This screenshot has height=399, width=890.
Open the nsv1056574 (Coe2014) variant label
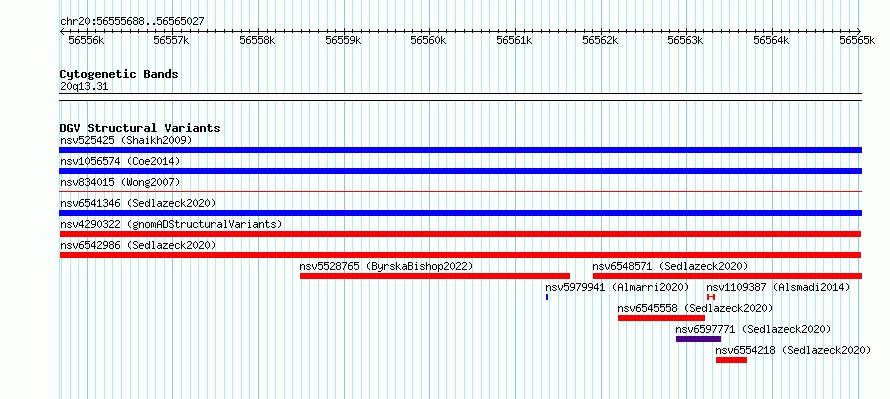(120, 161)
